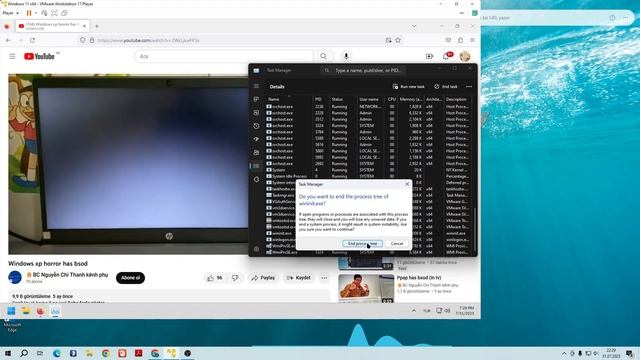Open Firefox extensions icon
Image resolution: width=640 pixels, height=360 pixels.
[460, 40]
